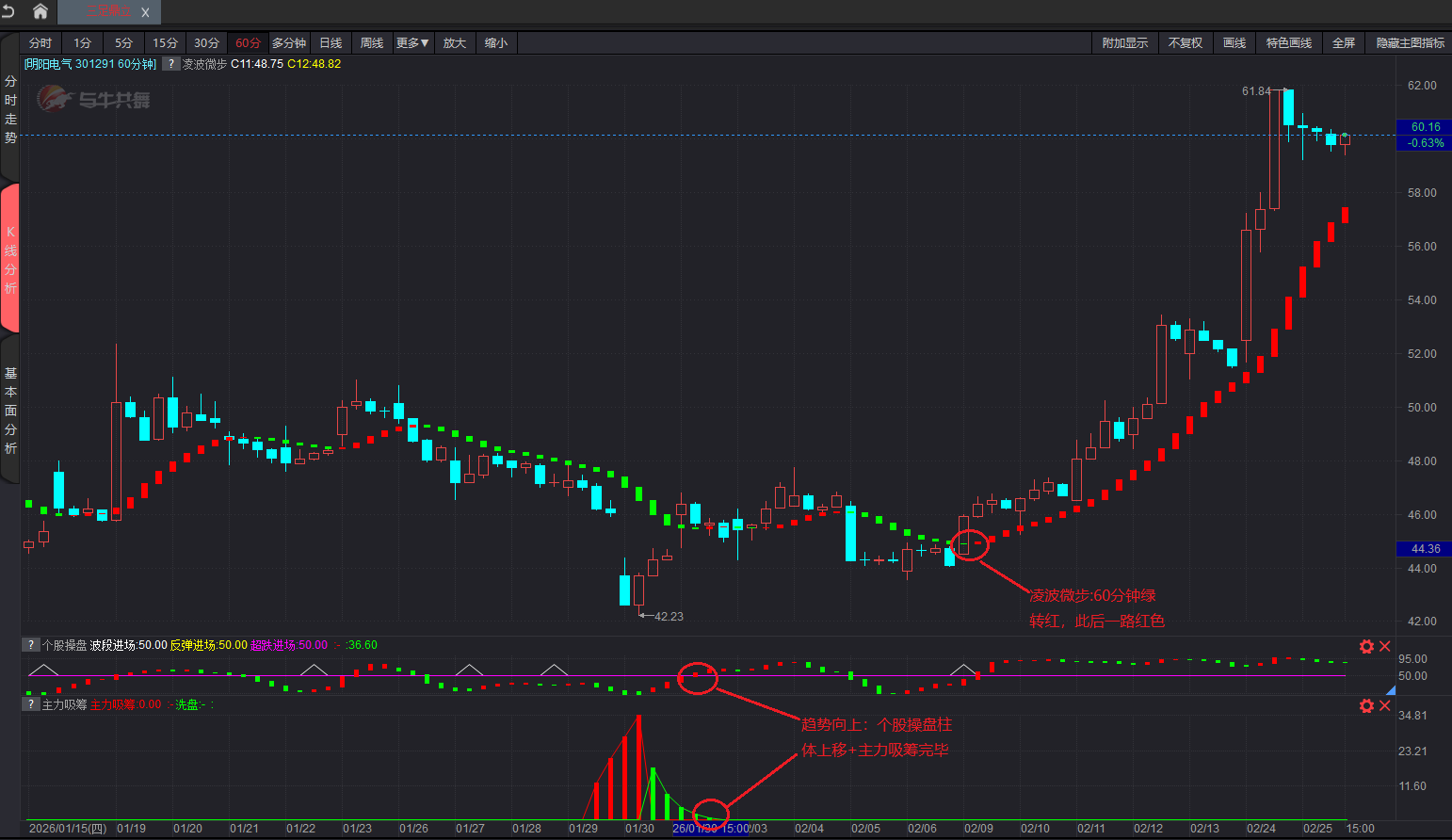Close the 个股操盘 indicator panel
Image resolution: width=1452 pixels, height=840 pixels.
[1385, 646]
